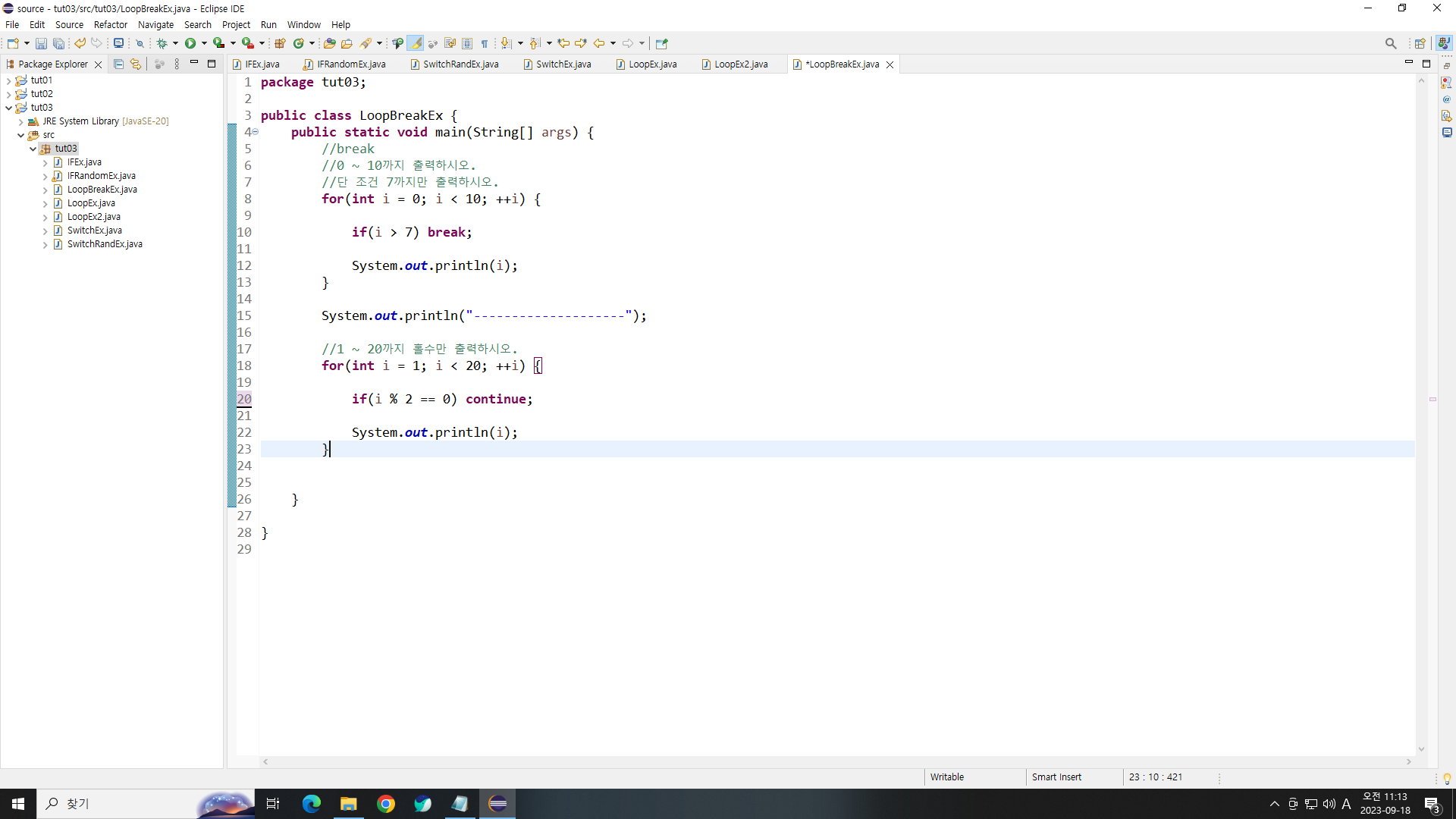Open the Refactor menu
Viewport: 1456px width, 819px height.
click(x=110, y=24)
